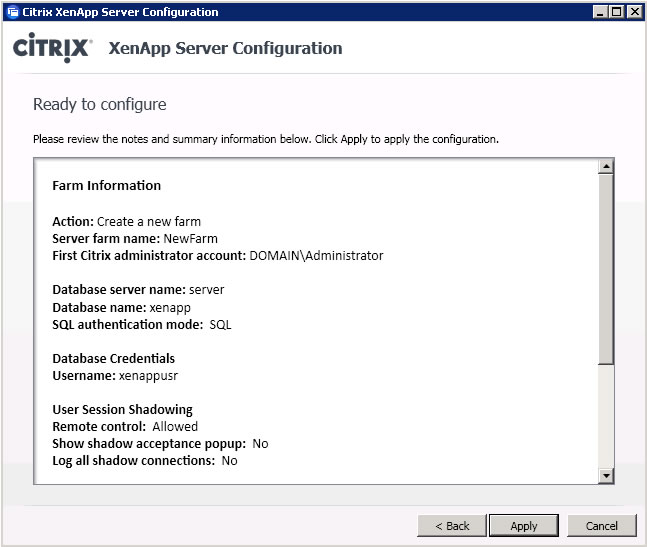Click 'Username: xenappusr' line
647x547 pixels.
point(115,376)
